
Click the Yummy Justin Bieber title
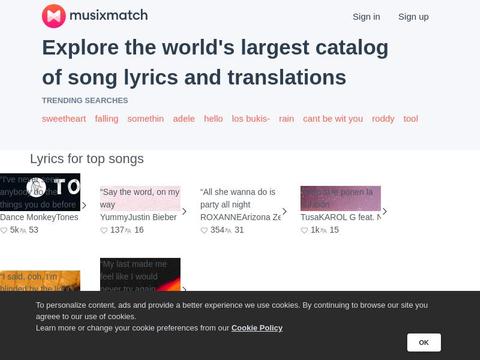(138, 217)
